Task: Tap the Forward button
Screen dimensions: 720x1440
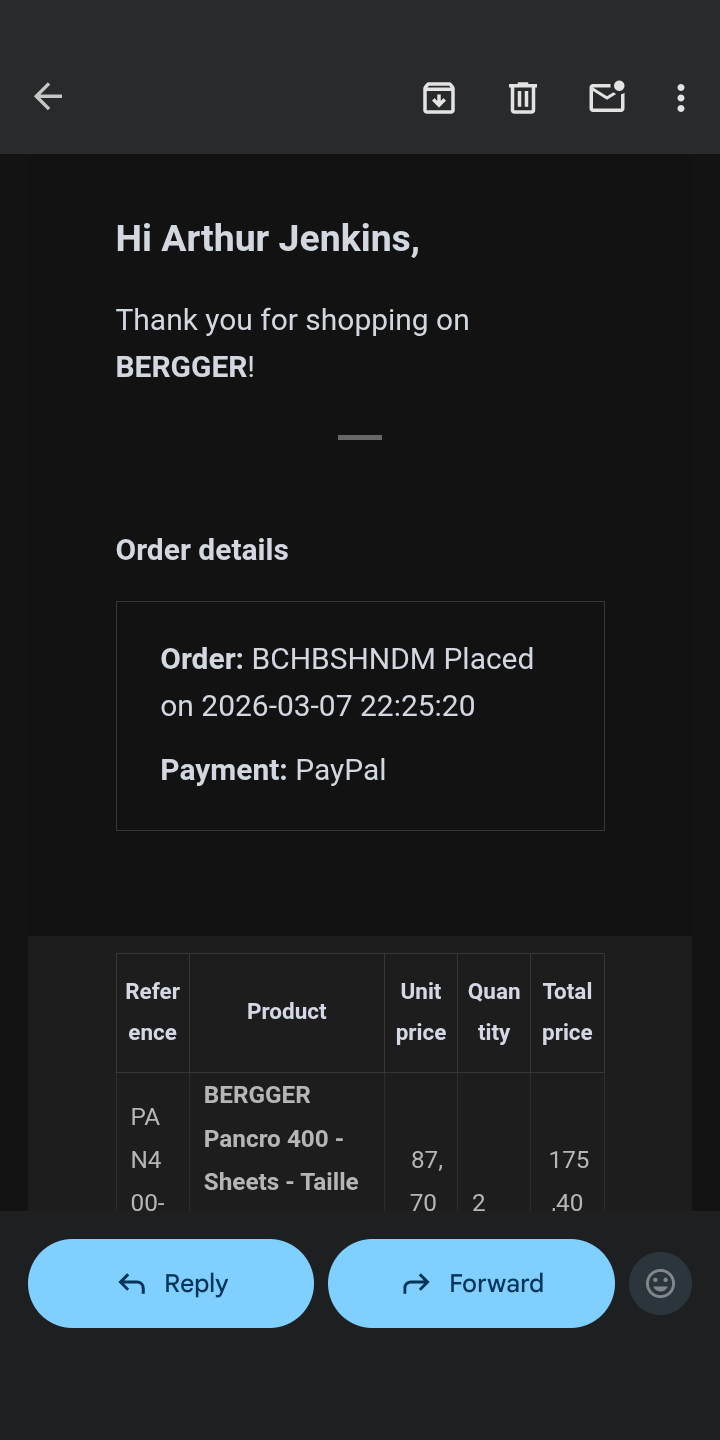Action: (471, 1283)
